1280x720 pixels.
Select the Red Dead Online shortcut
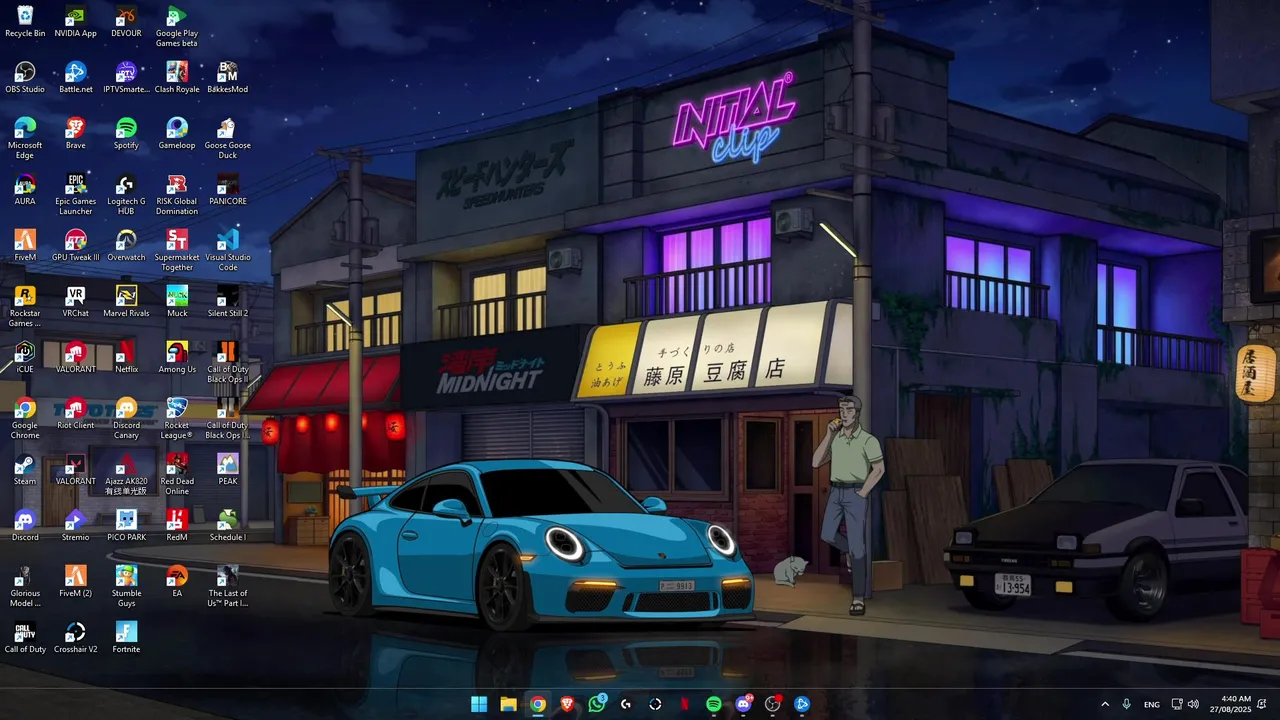coord(177,474)
